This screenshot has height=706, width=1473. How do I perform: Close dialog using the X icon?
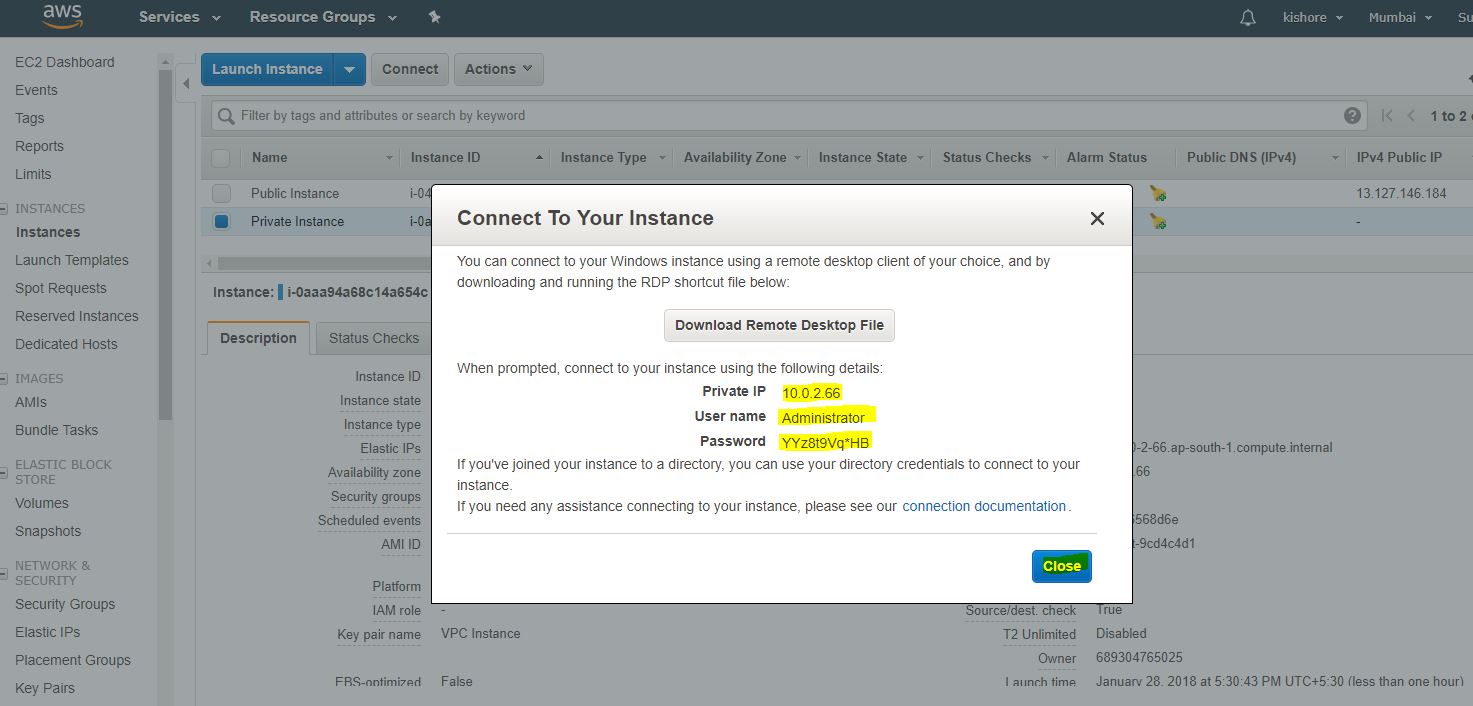point(1096,219)
